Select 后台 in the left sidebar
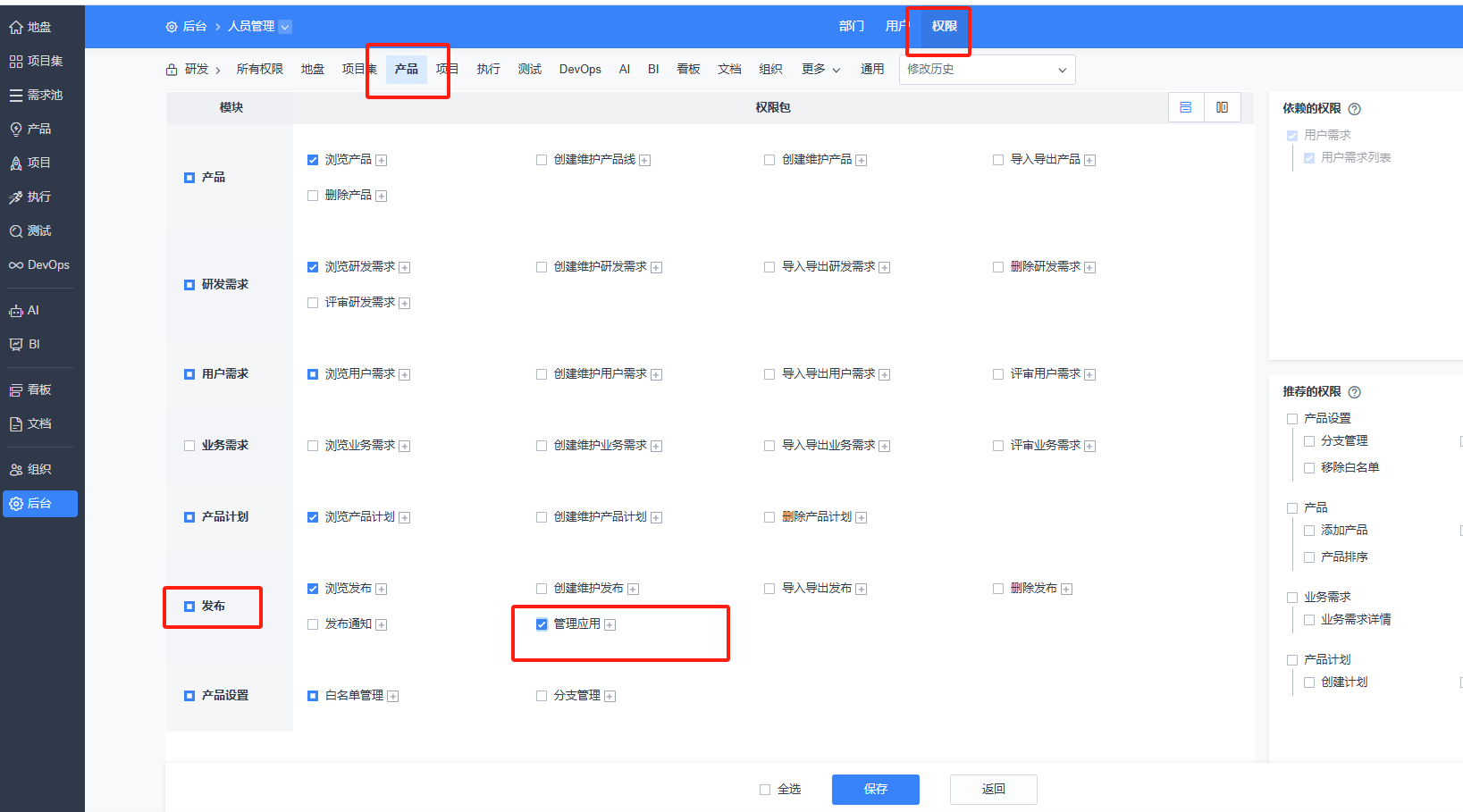 pyautogui.click(x=41, y=503)
